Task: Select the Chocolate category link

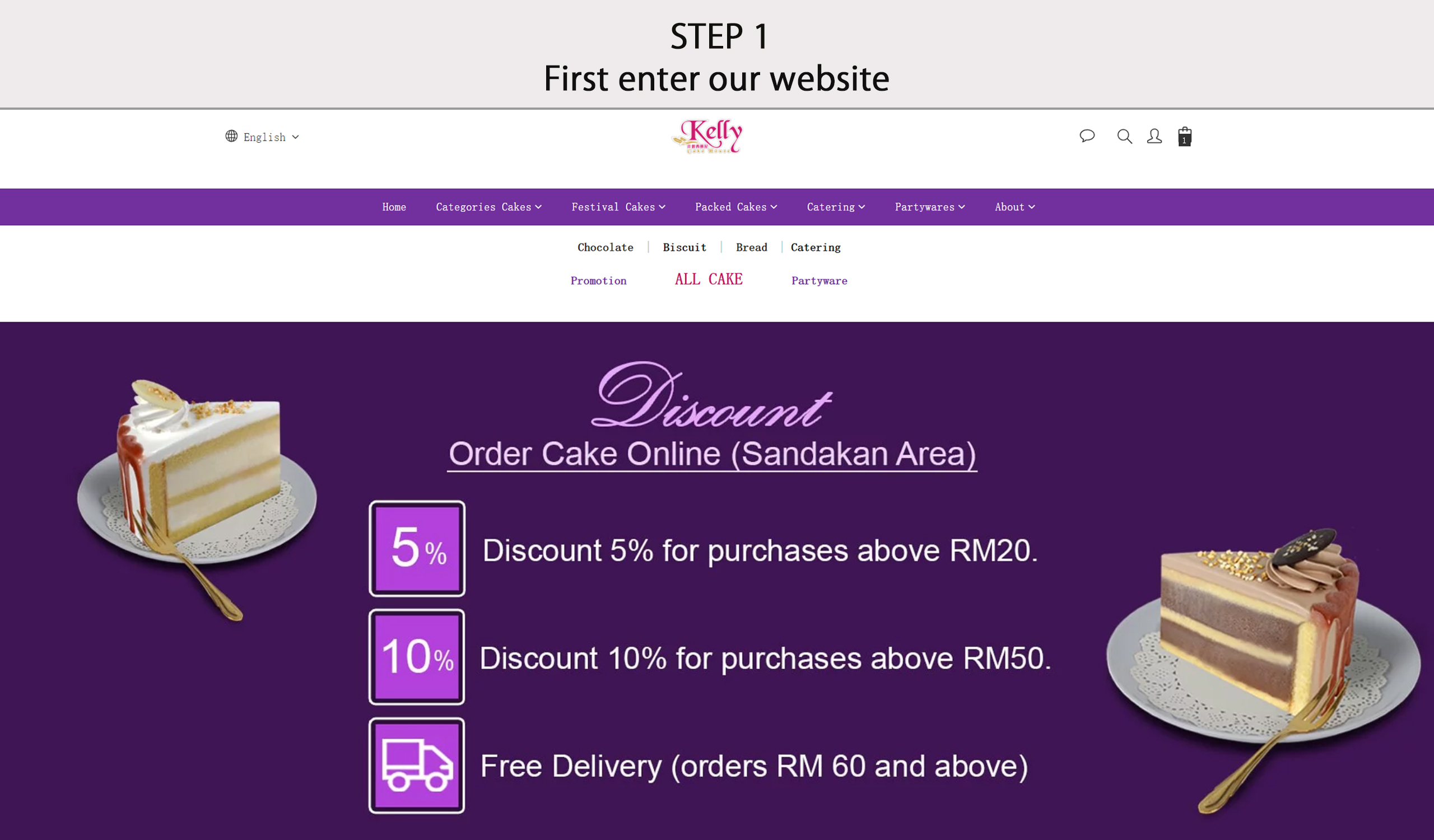Action: (x=605, y=248)
